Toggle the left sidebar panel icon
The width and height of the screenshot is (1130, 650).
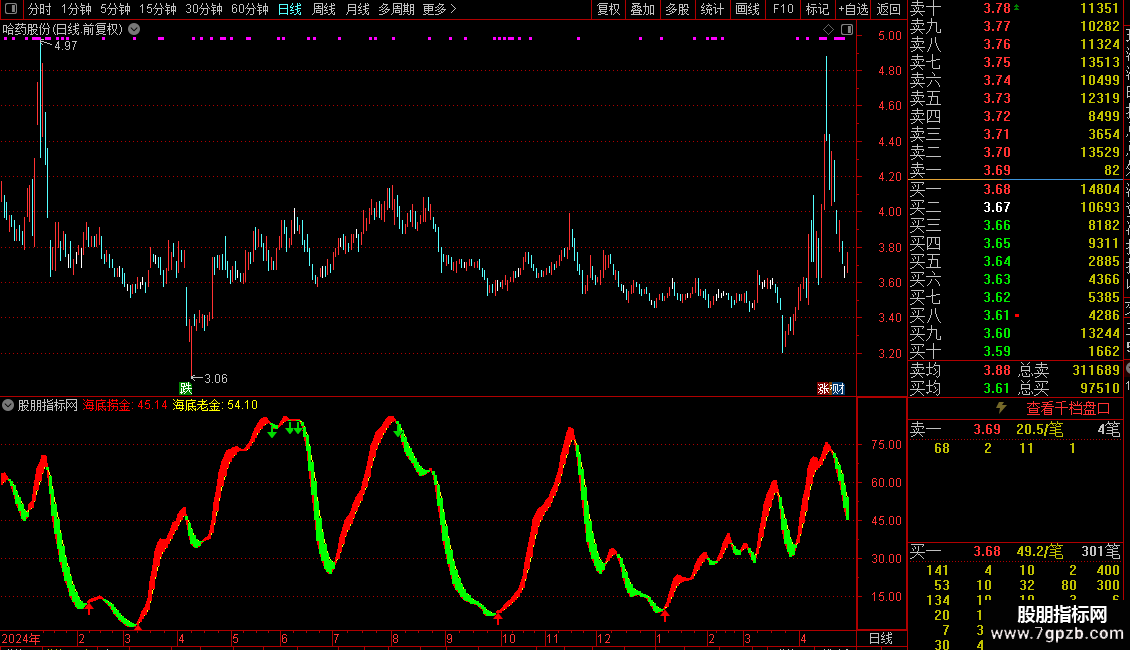point(11,9)
